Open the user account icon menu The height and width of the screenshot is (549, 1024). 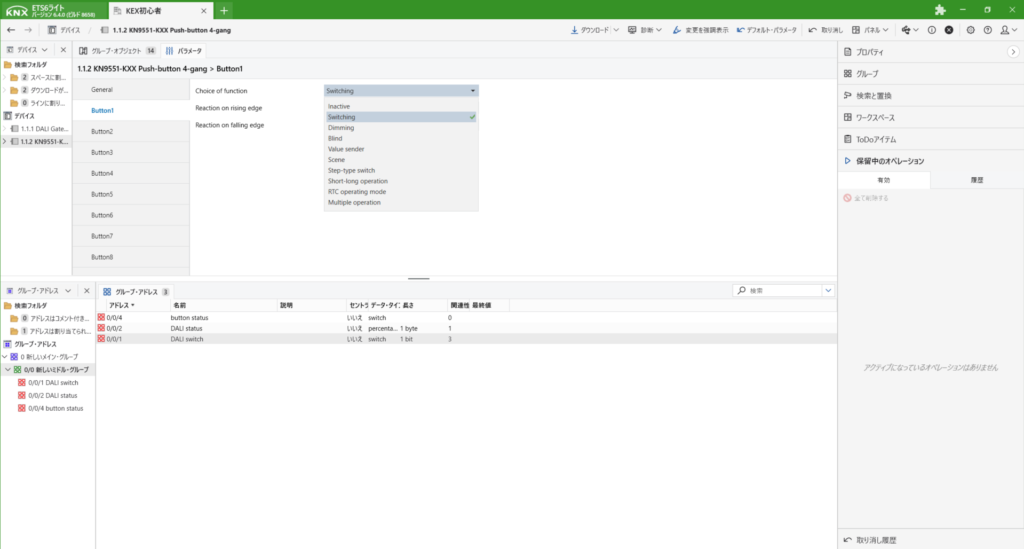[1003, 30]
